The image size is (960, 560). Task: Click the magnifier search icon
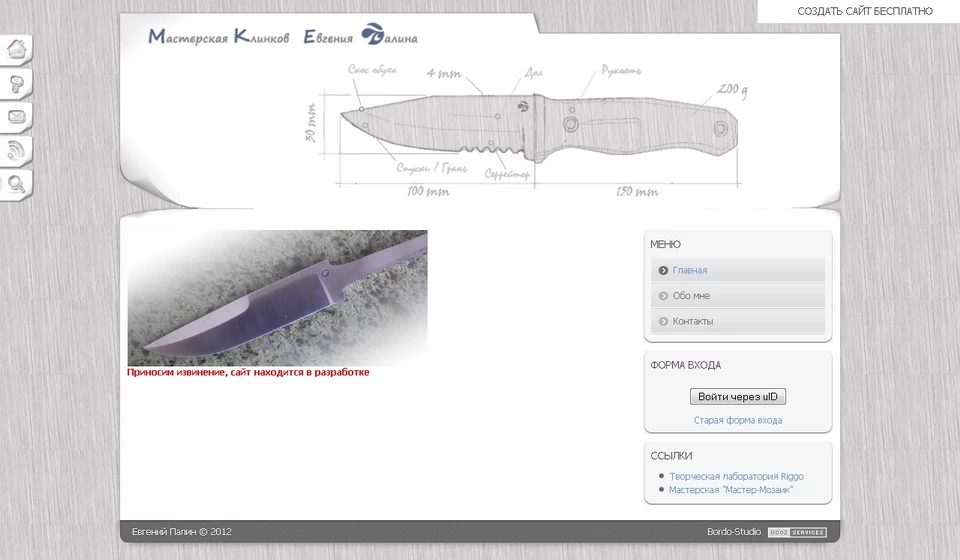[17, 184]
